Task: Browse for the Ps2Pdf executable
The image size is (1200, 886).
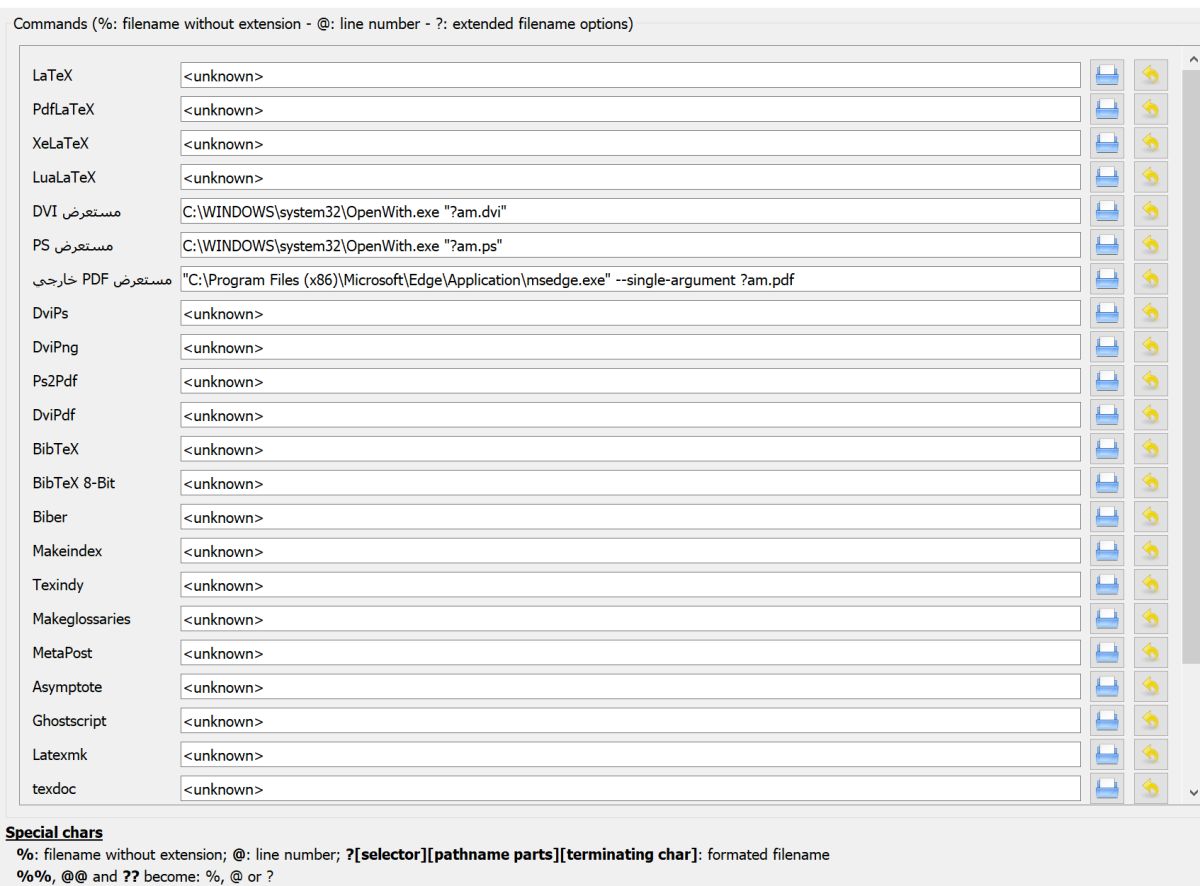Action: point(1107,381)
